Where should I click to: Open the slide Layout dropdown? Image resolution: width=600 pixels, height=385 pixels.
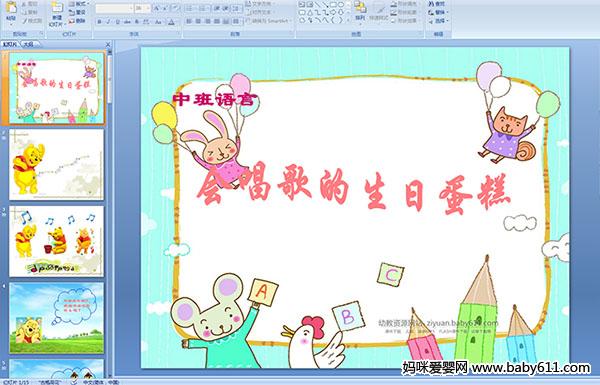click(78, 4)
